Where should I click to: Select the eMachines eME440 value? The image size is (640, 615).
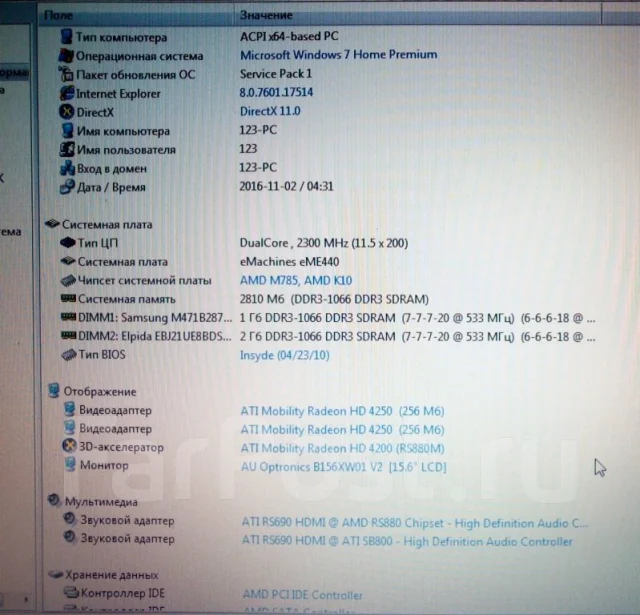pyautogui.click(x=289, y=262)
